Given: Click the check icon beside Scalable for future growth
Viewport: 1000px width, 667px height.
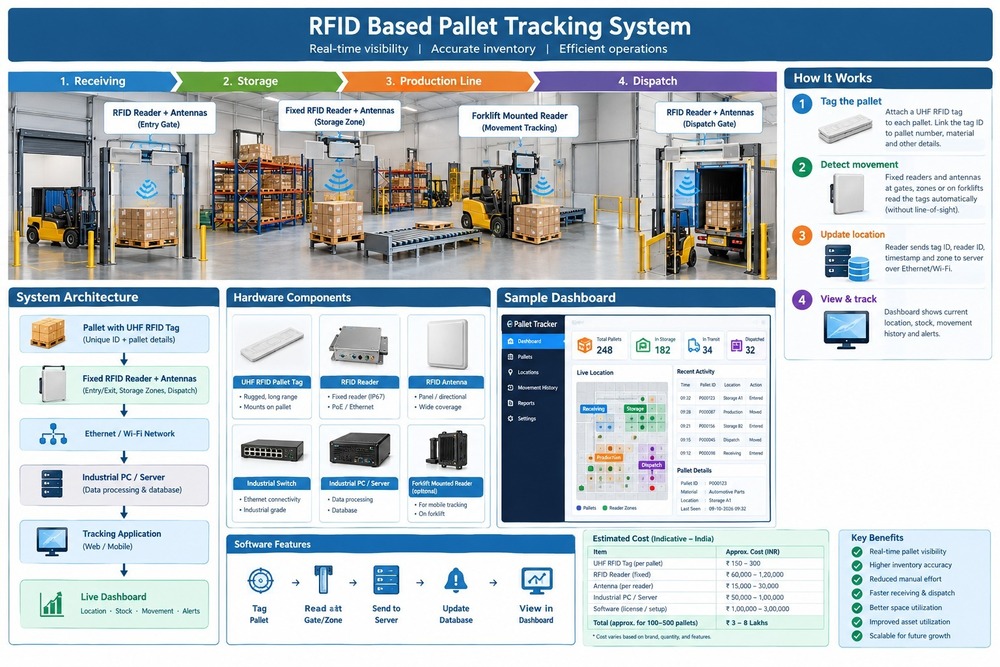Looking at the screenshot, I should (857, 636).
